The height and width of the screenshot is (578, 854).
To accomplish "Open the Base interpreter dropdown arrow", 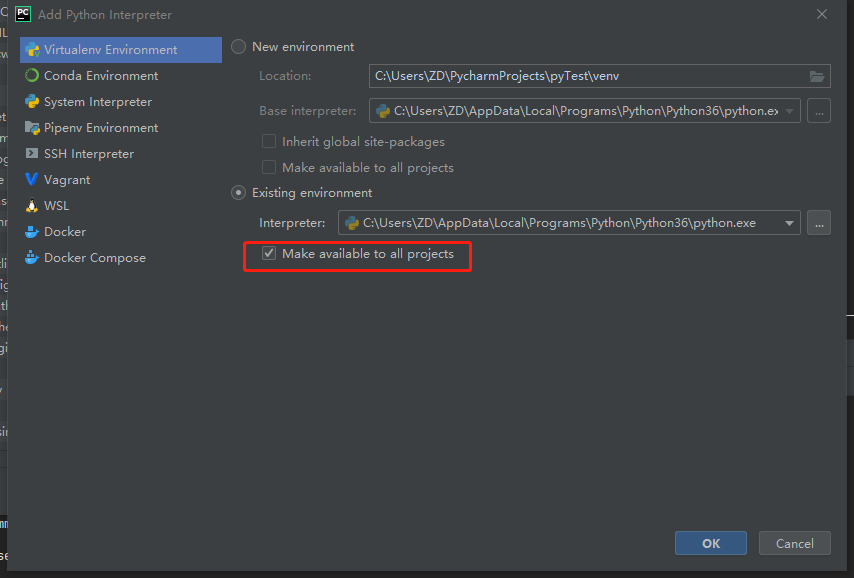I will (789, 111).
